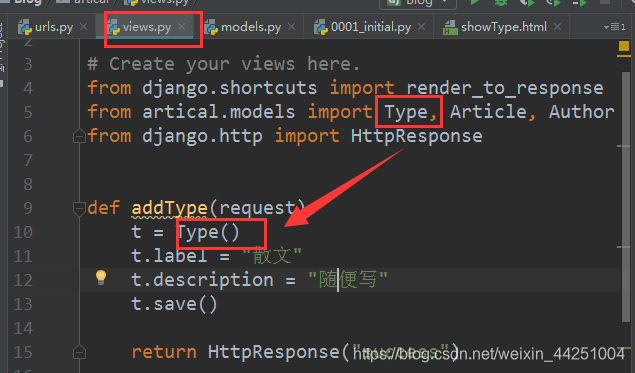
Task: Click the editor vertical scrollbar thumb
Action: pyautogui.click(x=626, y=197)
